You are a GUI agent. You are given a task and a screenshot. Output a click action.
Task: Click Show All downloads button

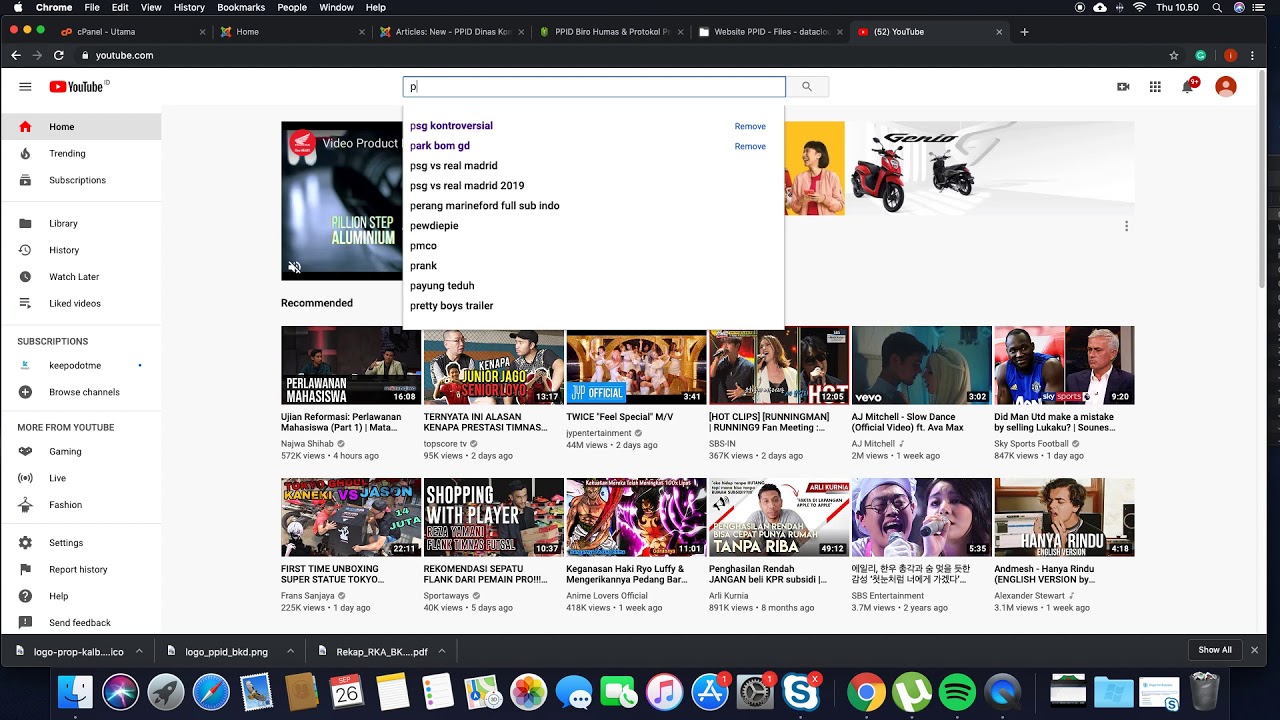coord(1215,650)
